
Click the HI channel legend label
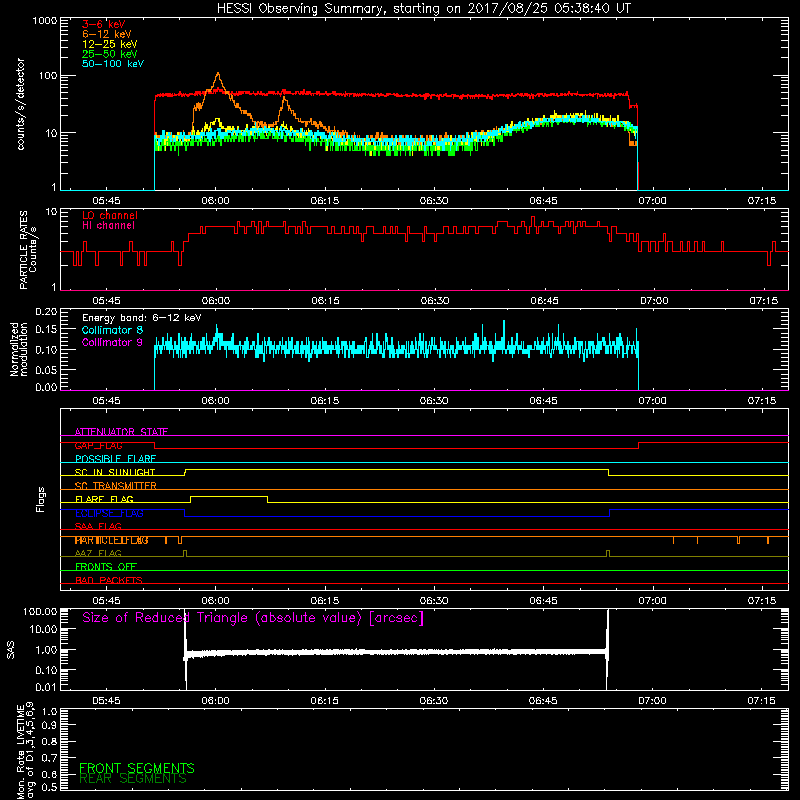tap(108, 226)
